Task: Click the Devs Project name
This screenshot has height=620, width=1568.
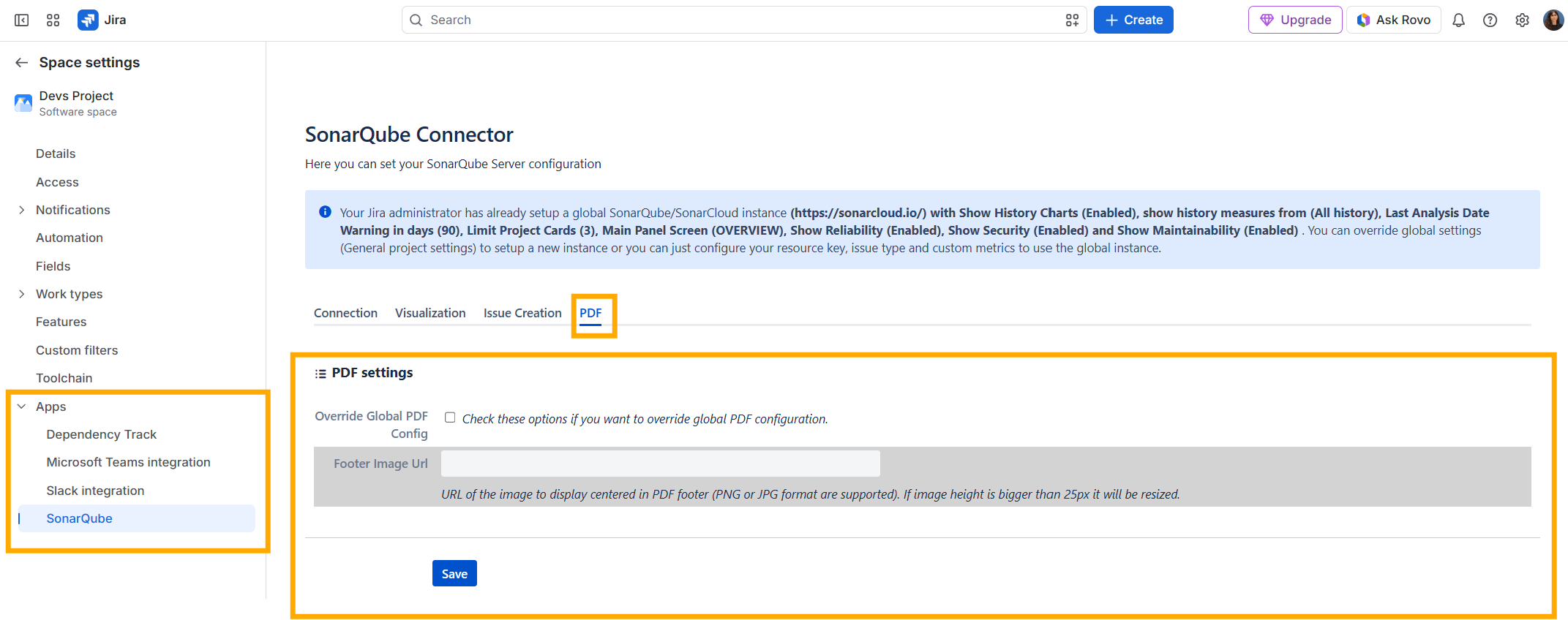Action: tap(76, 96)
